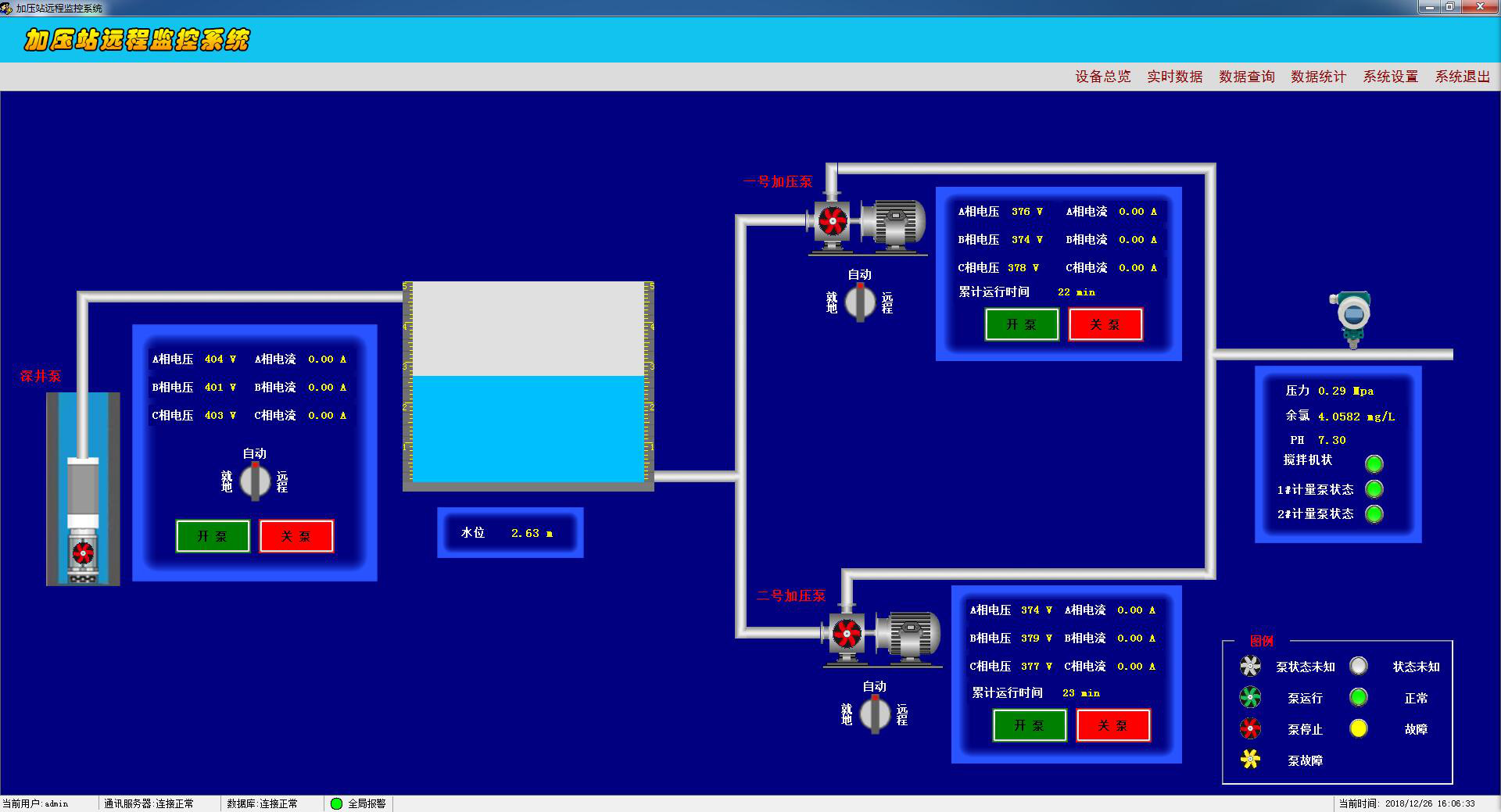Start pump two with its 开泵 button
The width and height of the screenshot is (1501, 812).
pos(1030,725)
